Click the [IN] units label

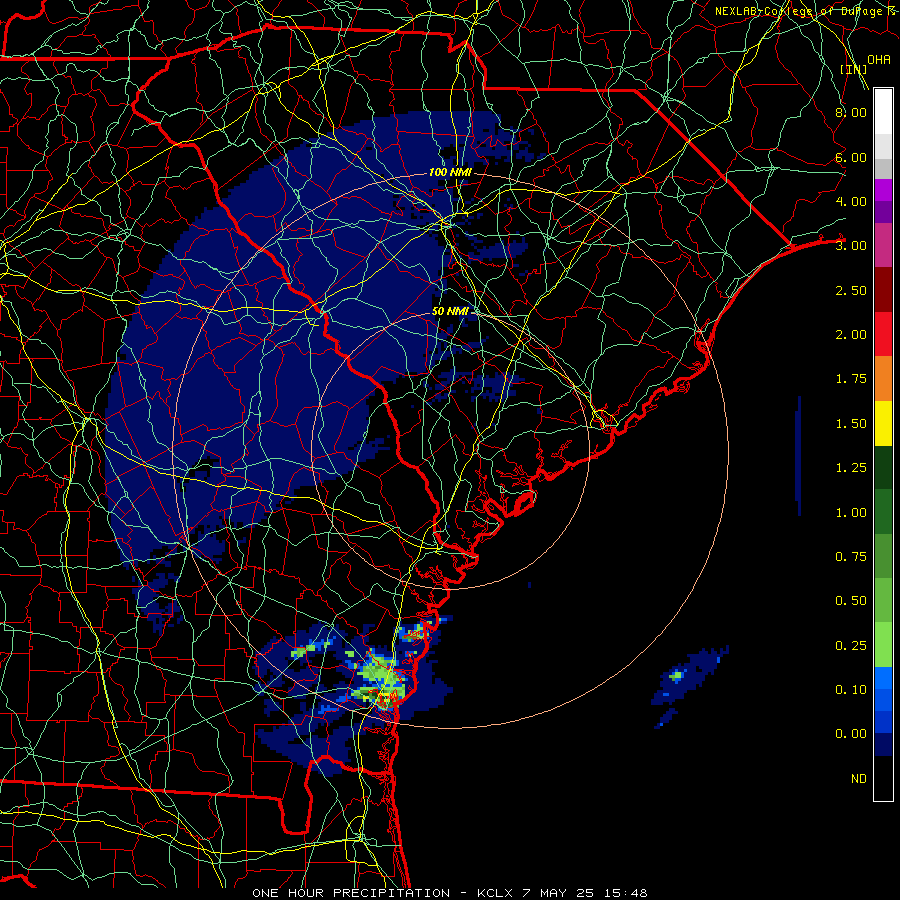click(853, 69)
